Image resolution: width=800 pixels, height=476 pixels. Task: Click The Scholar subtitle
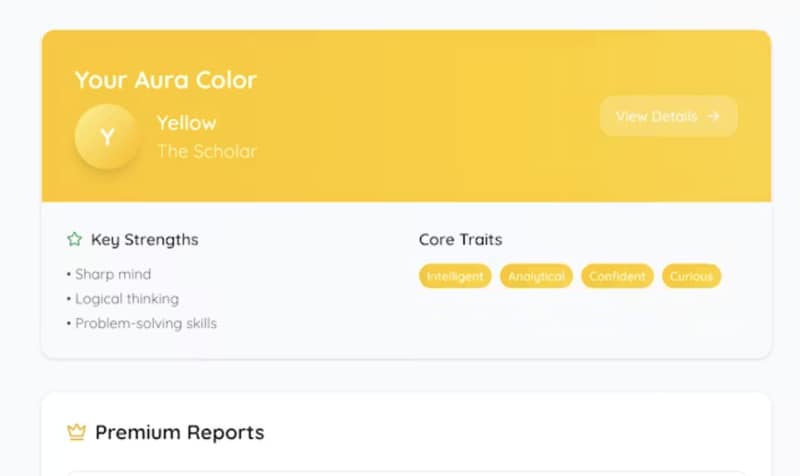tap(207, 152)
